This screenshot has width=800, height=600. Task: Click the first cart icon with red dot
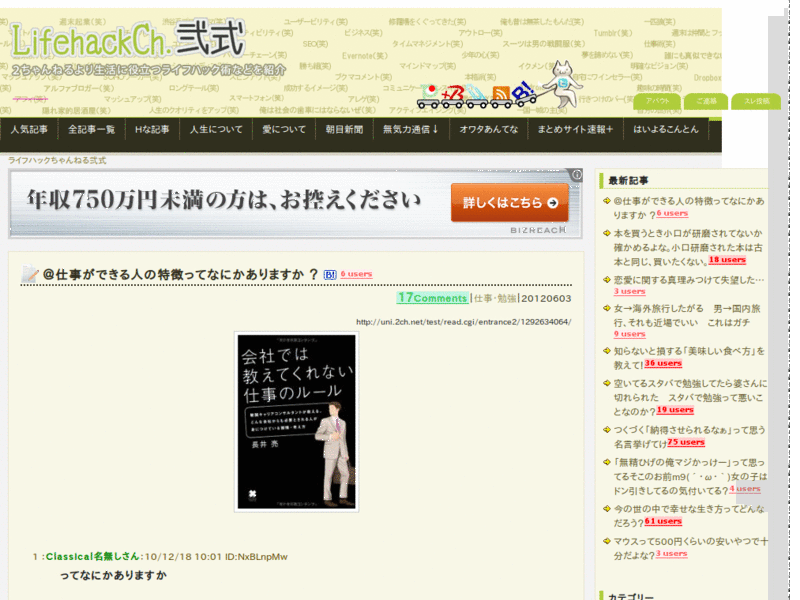click(x=430, y=92)
